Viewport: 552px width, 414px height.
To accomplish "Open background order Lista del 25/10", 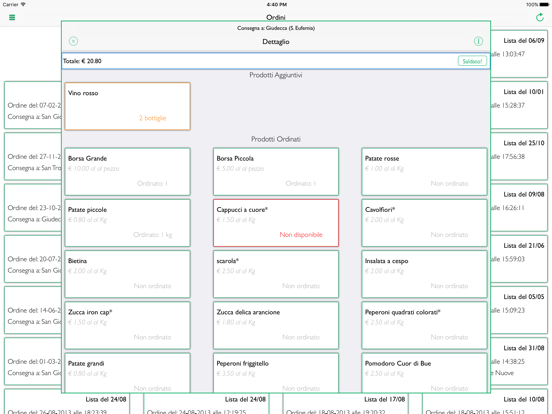I will (x=519, y=156).
